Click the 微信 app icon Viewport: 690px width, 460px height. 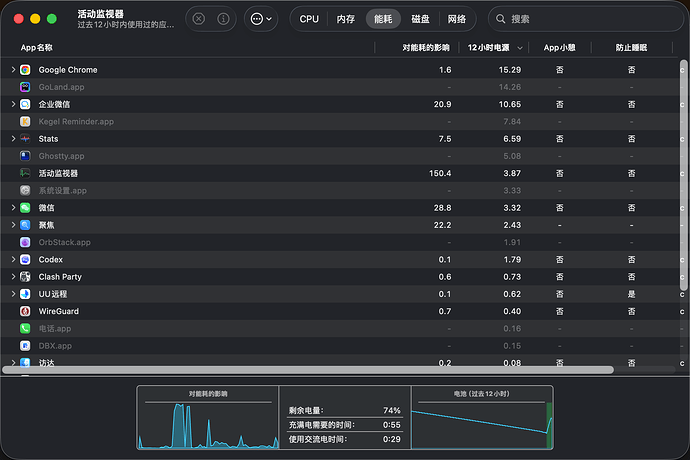[25, 208]
